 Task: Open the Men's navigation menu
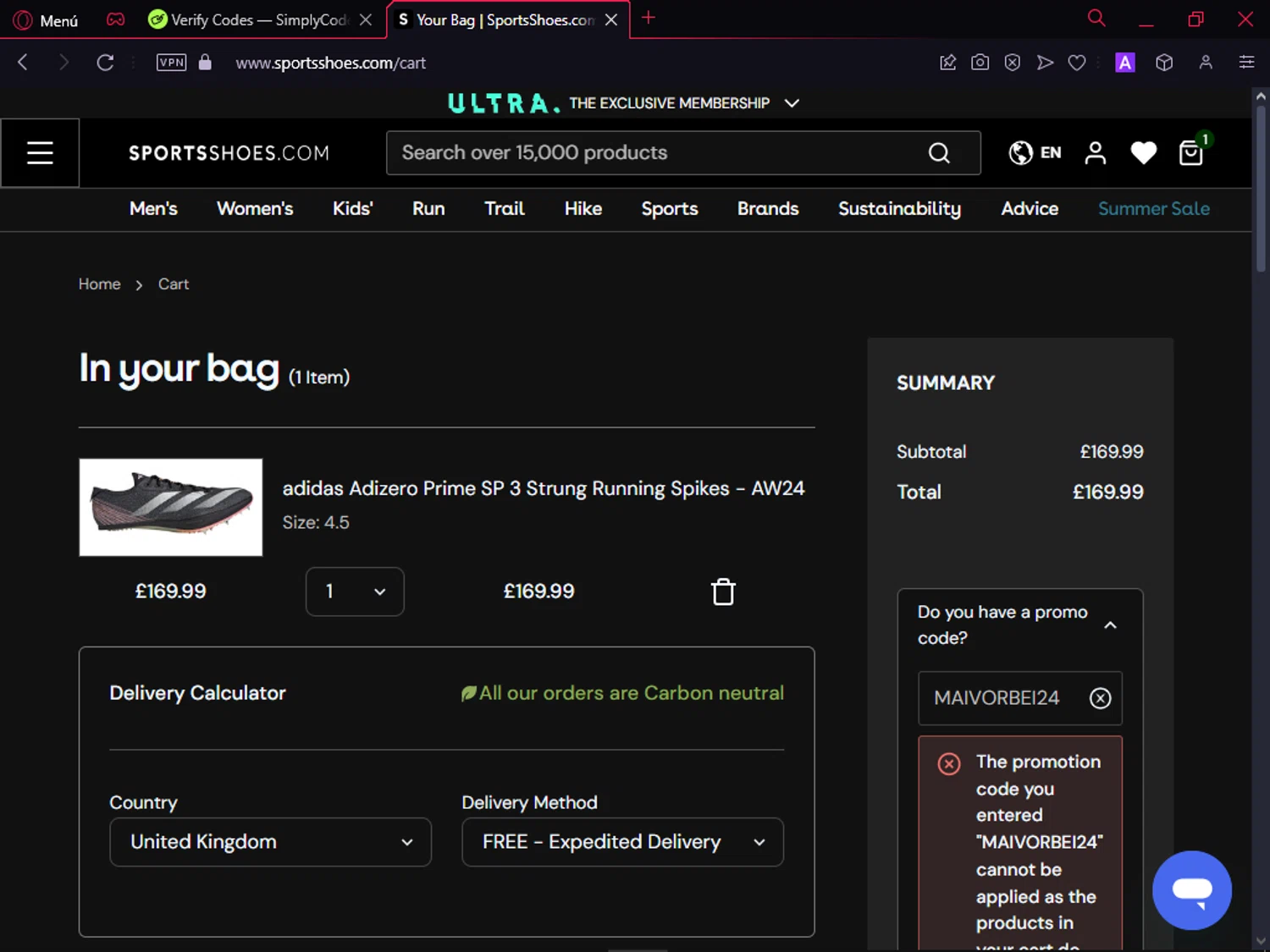[x=153, y=209]
